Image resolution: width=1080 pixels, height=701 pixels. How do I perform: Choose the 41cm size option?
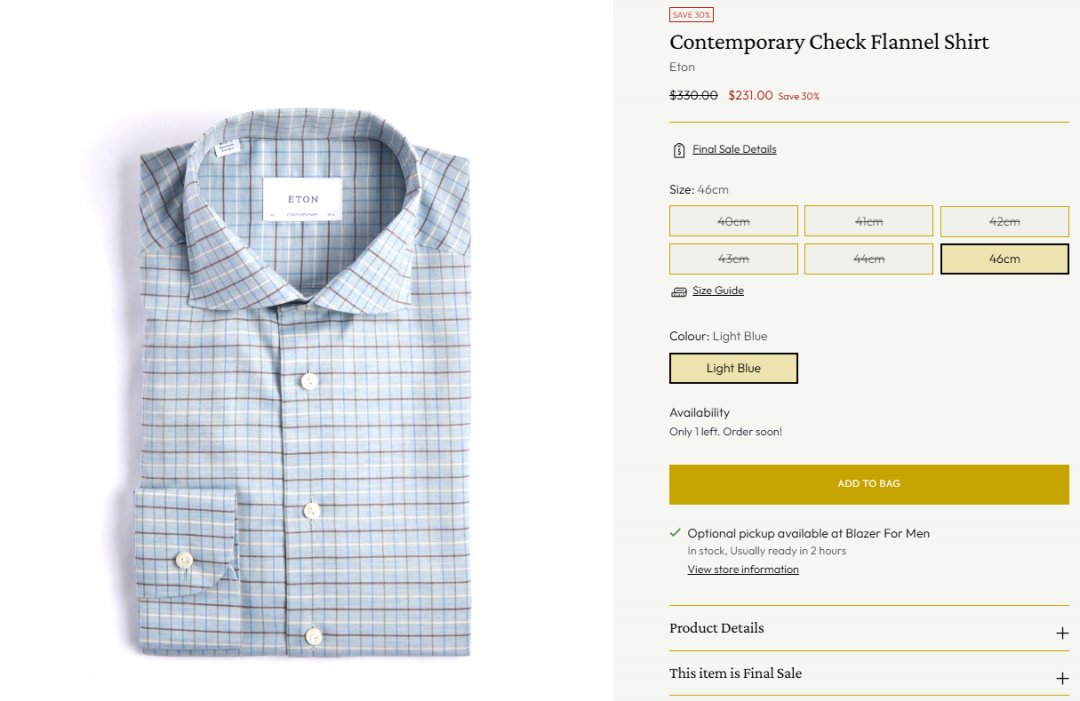pos(868,221)
